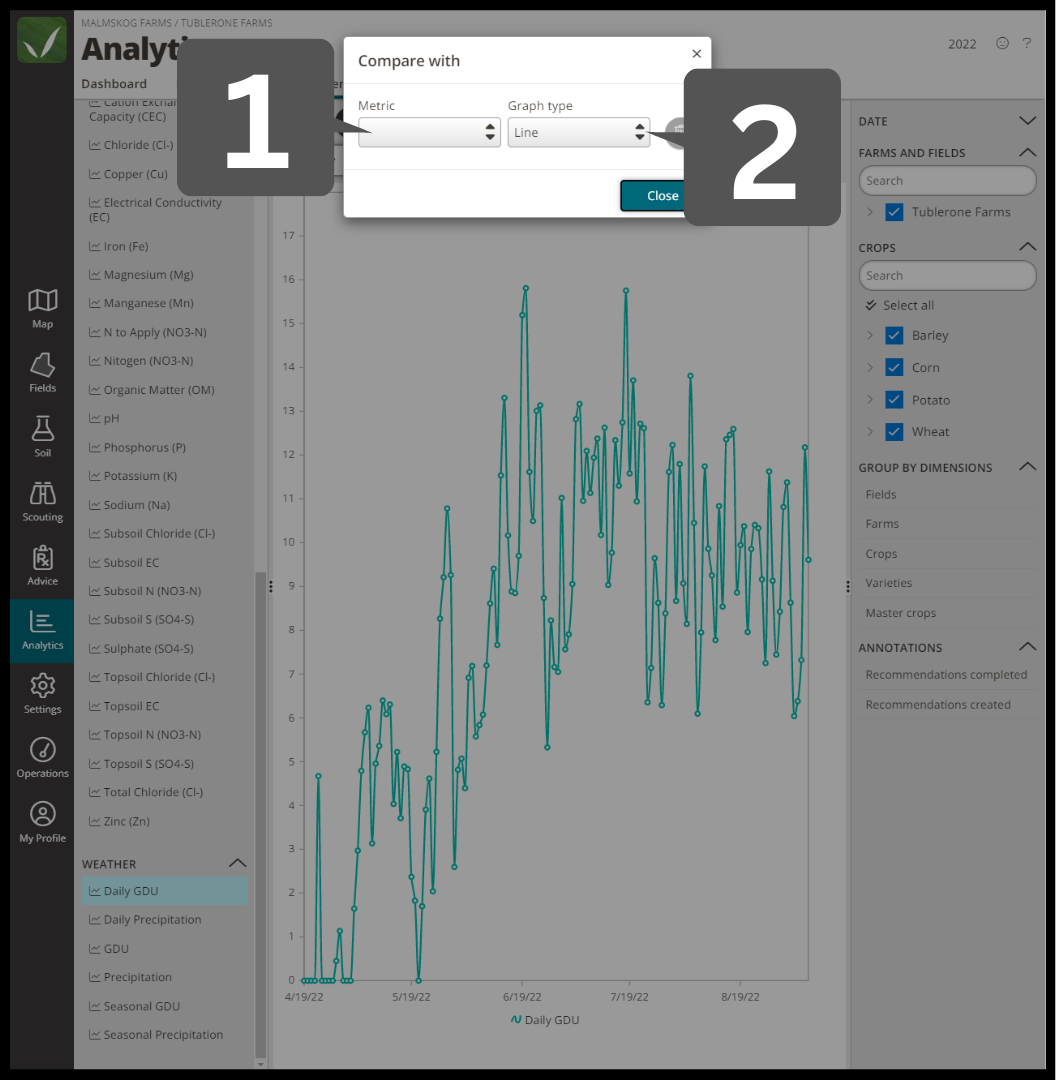Click the right panel resize handle dots

click(848, 586)
